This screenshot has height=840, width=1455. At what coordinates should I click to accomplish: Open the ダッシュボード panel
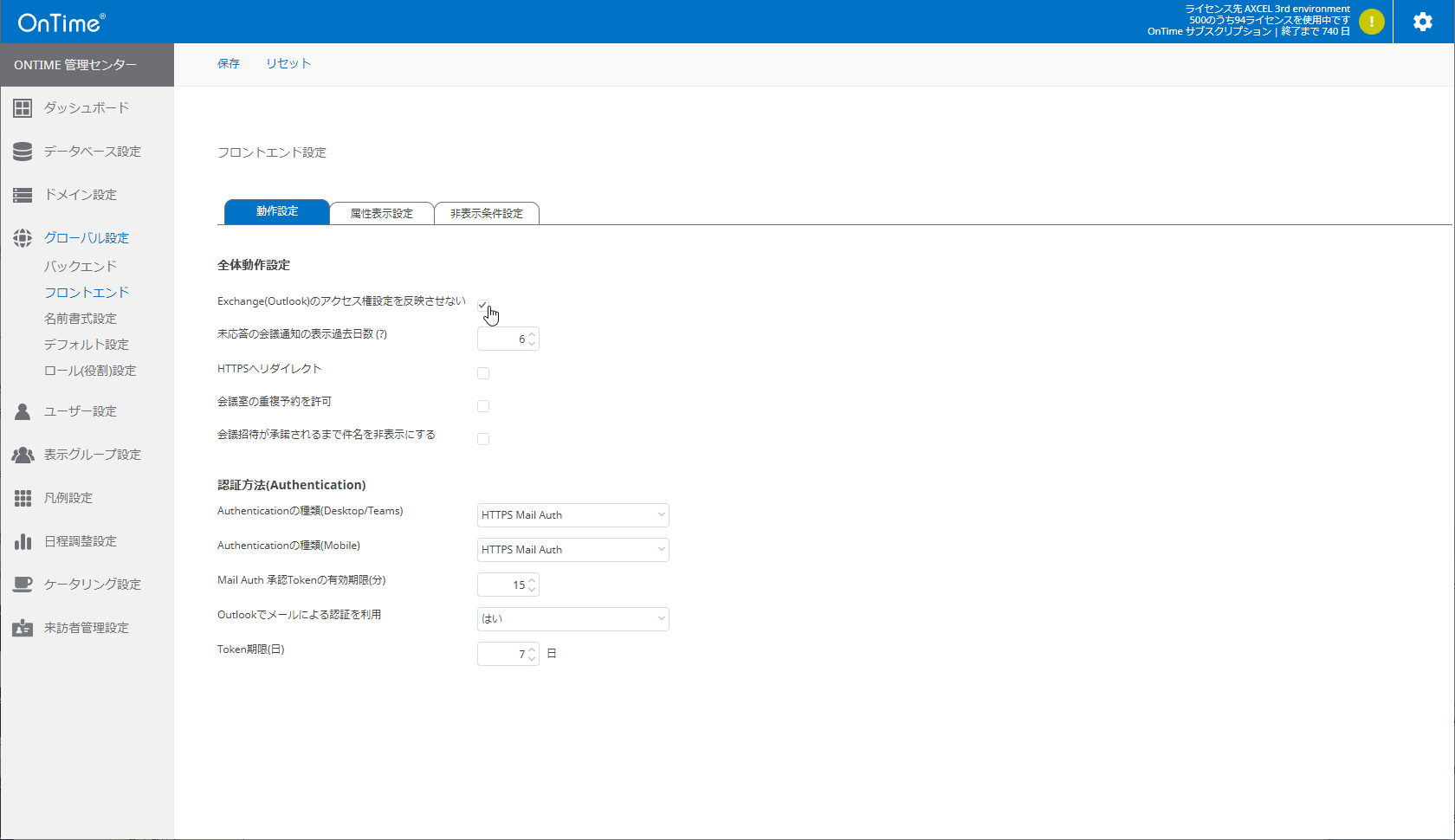pyautogui.click(x=22, y=107)
